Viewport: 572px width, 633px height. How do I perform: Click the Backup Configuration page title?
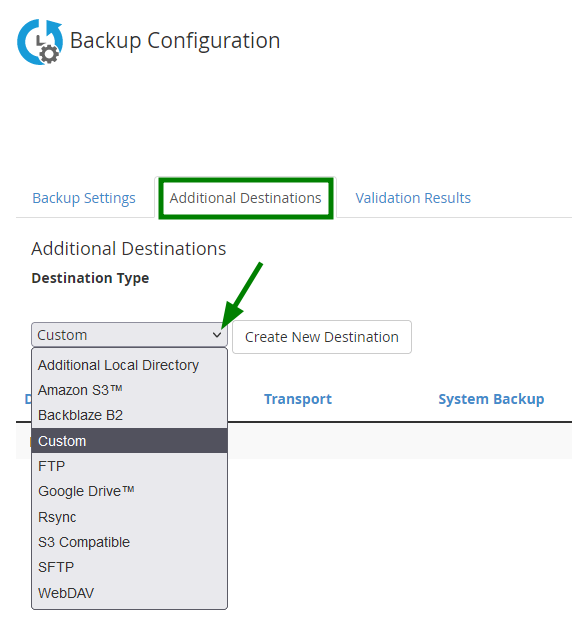click(x=175, y=41)
